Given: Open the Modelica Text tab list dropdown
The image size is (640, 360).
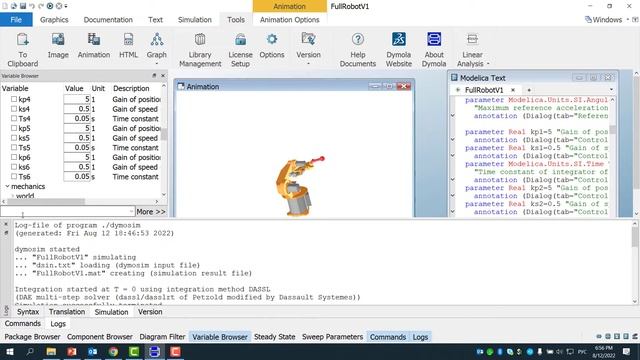Looking at the screenshot, I should (611, 90).
